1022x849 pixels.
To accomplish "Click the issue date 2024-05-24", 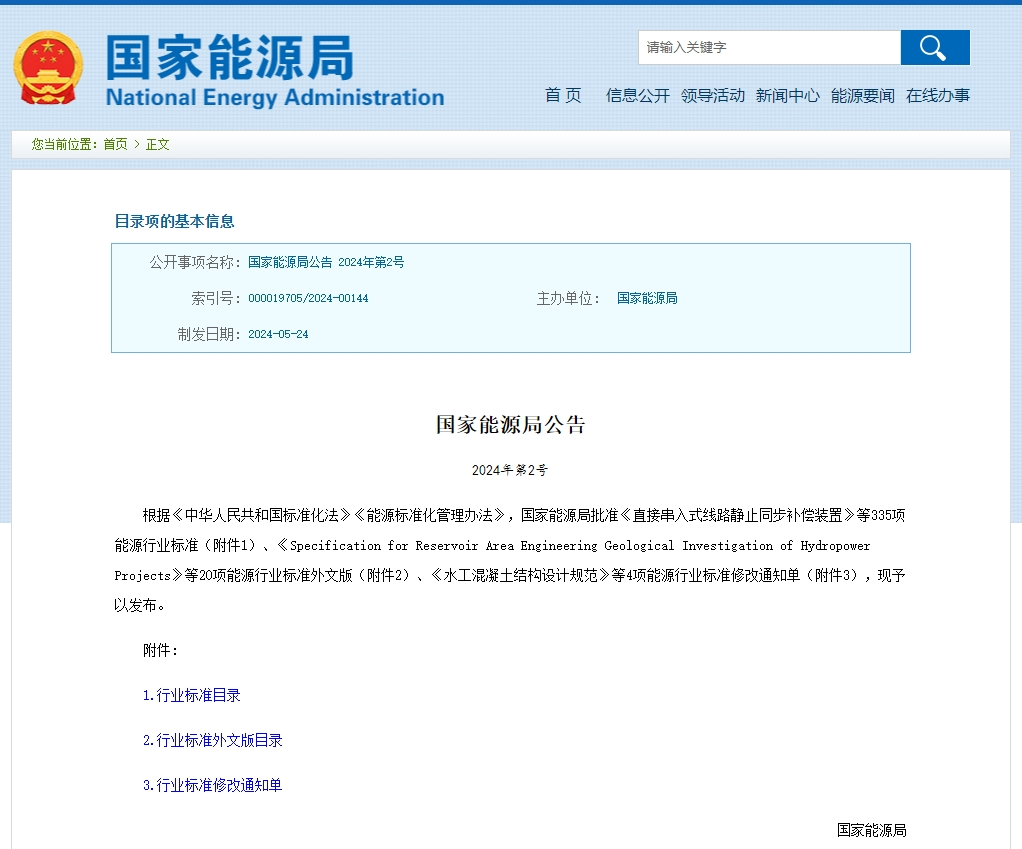I will point(278,334).
